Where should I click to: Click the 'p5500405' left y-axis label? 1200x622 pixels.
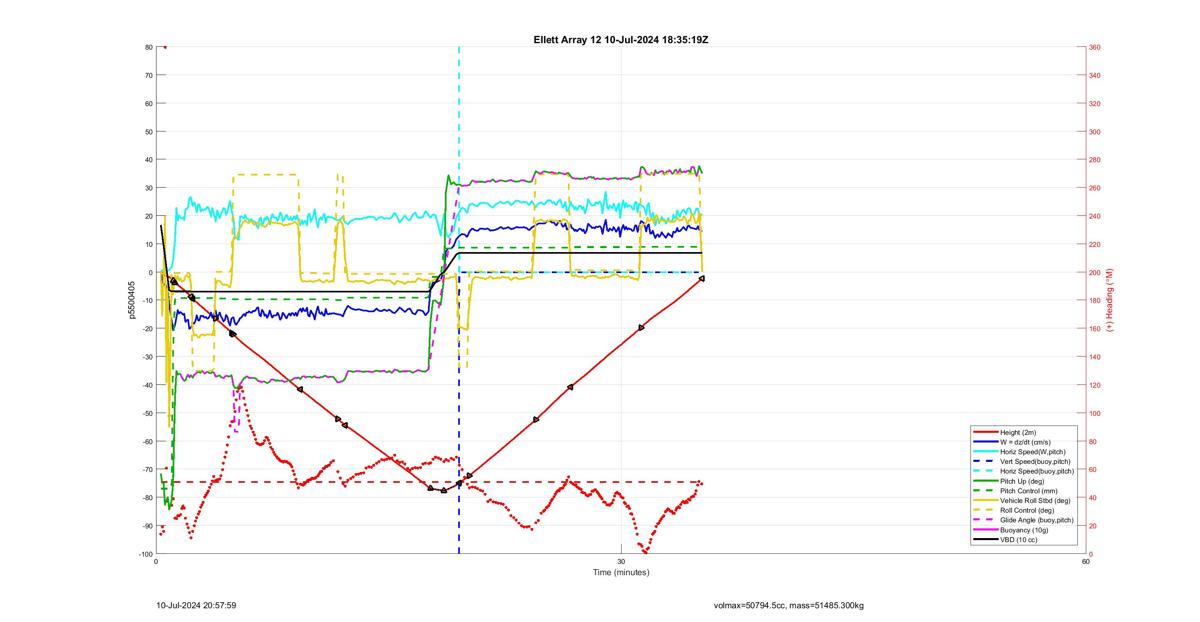(x=132, y=300)
